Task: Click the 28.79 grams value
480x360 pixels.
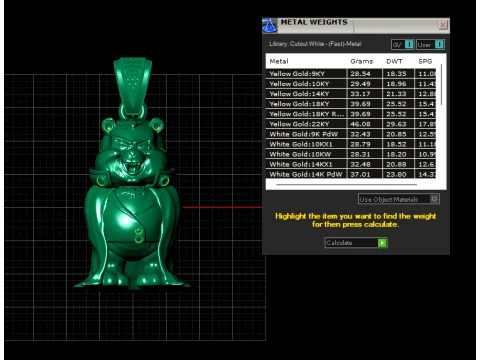Action: pyautogui.click(x=360, y=144)
